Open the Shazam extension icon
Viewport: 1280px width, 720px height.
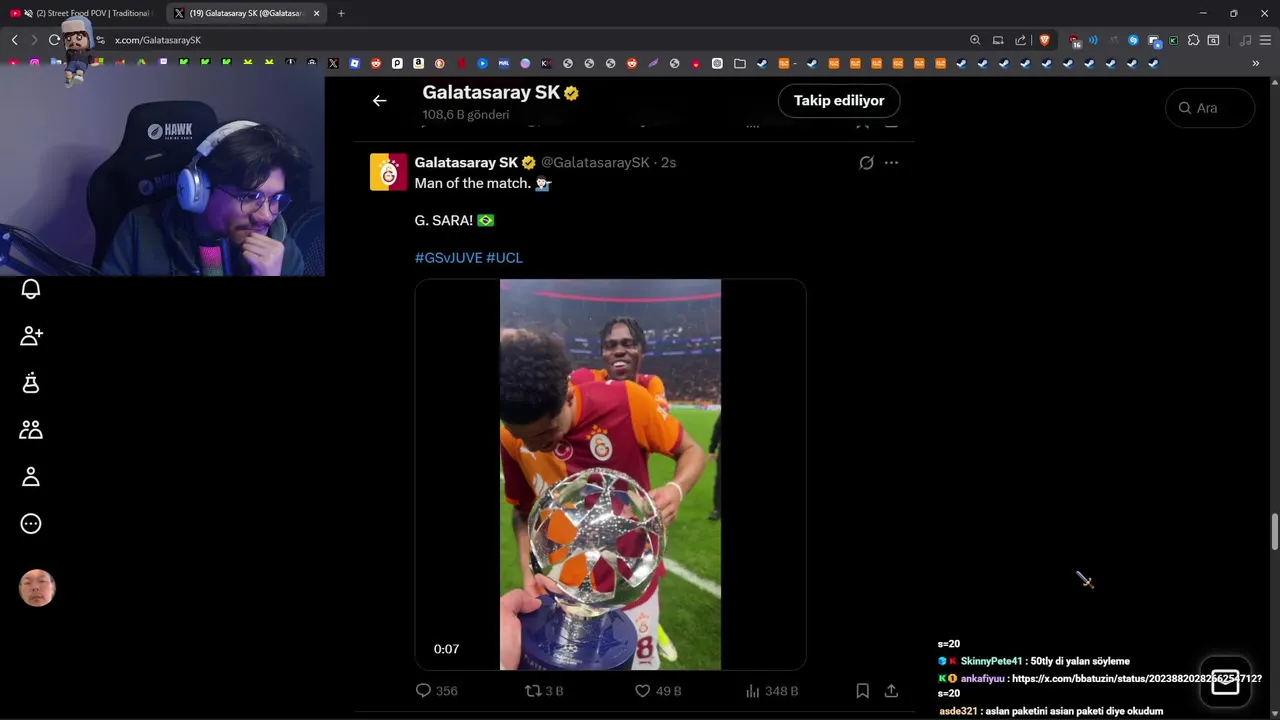tap(1133, 40)
